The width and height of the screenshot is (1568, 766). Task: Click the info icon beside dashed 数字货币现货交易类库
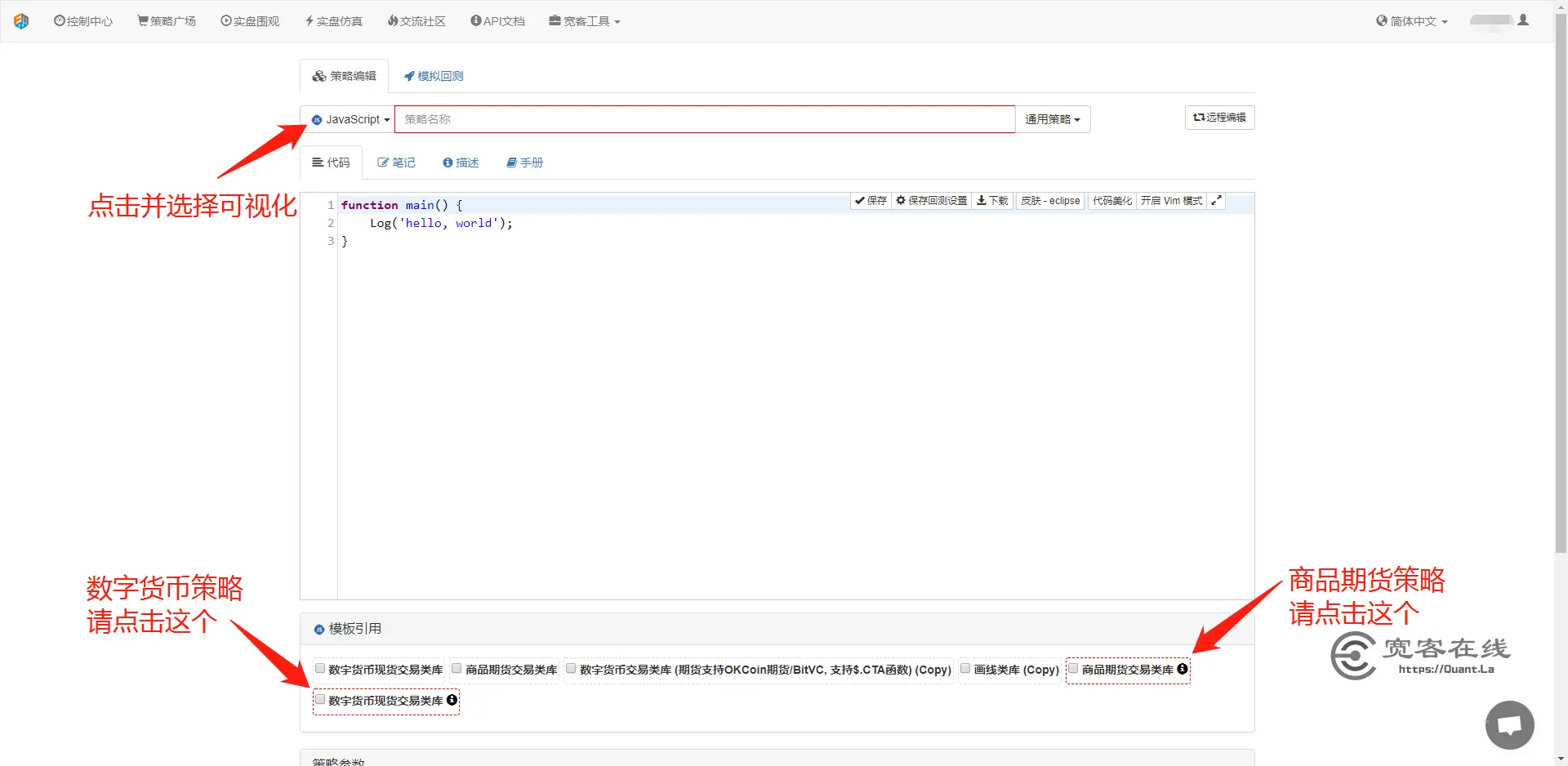point(452,700)
